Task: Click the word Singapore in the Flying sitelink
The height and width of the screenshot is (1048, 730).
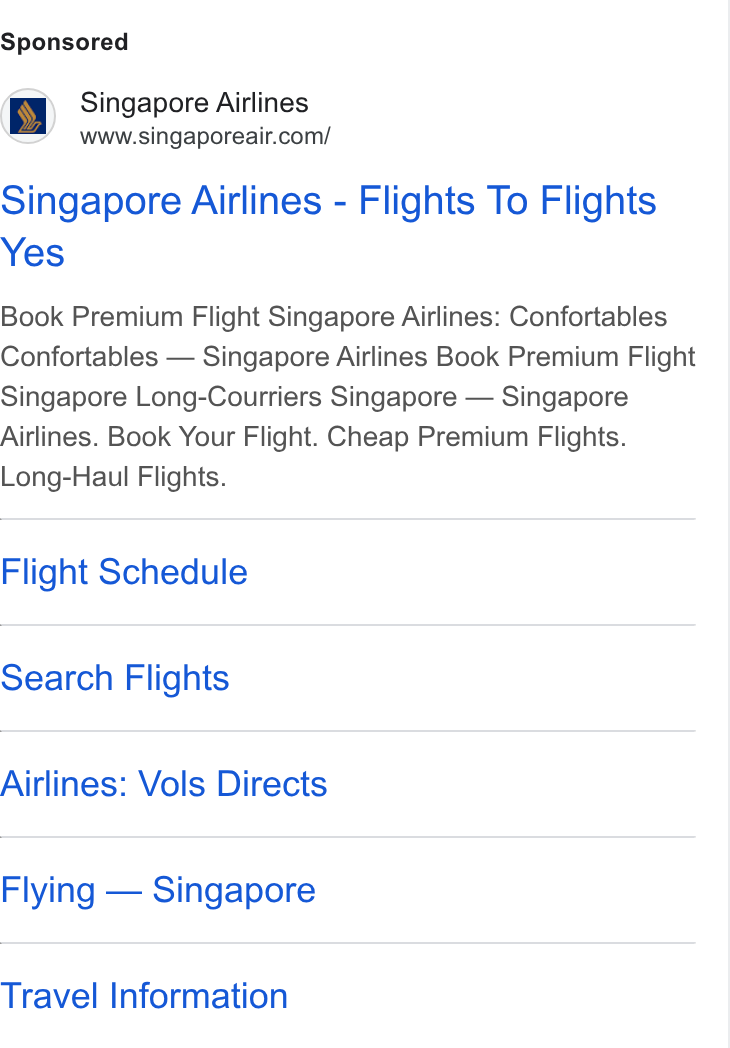Action: (234, 890)
